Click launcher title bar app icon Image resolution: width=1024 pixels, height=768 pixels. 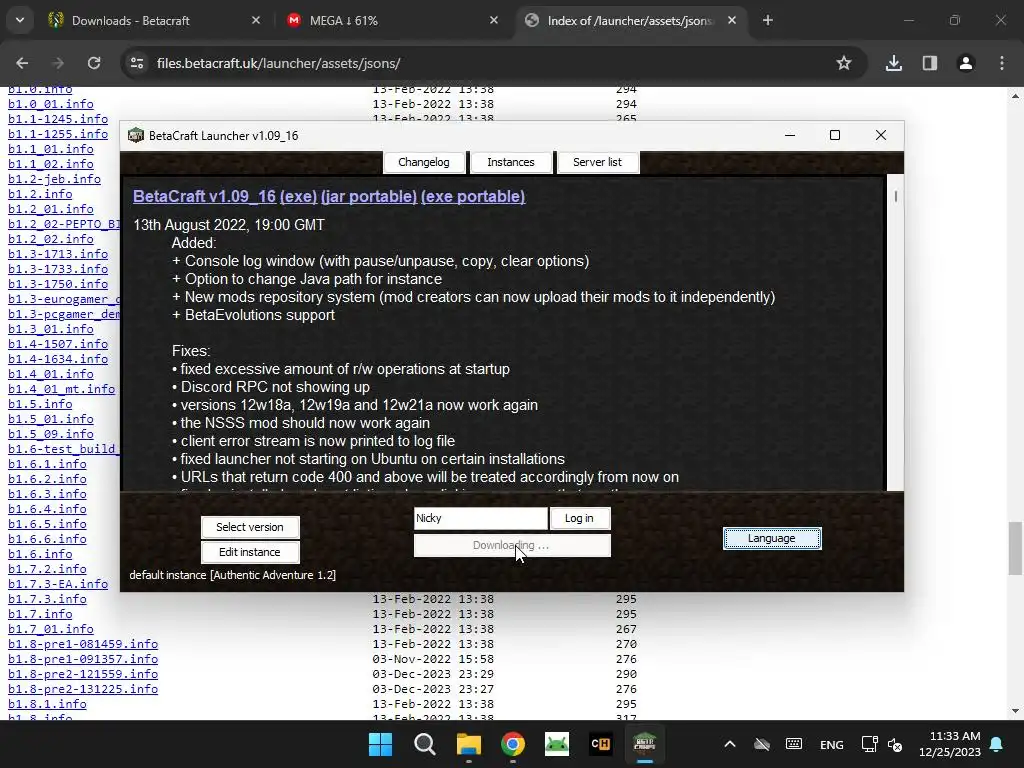136,135
